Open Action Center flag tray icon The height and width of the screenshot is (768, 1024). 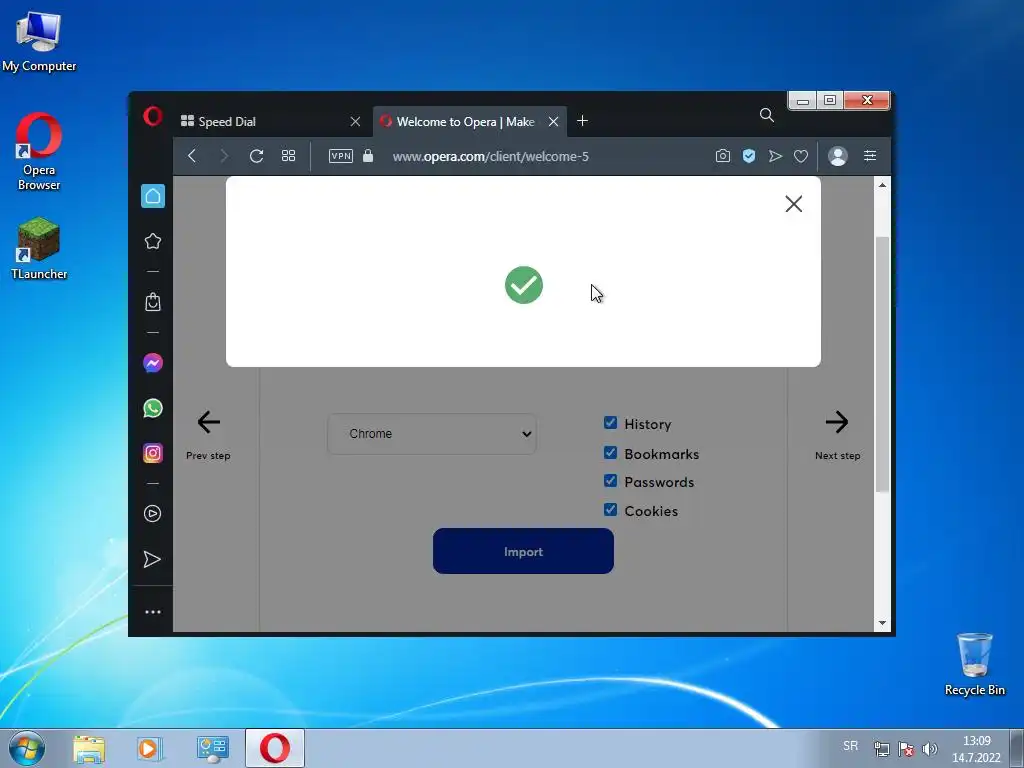(x=906, y=749)
